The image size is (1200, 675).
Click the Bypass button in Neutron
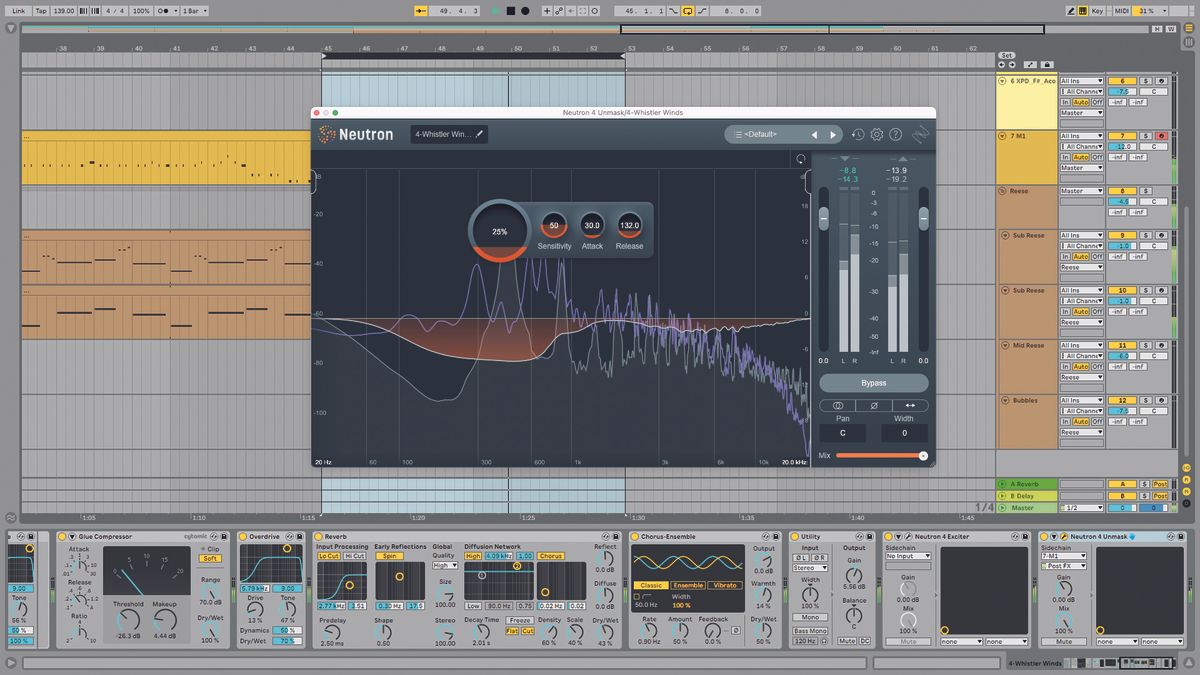(872, 383)
